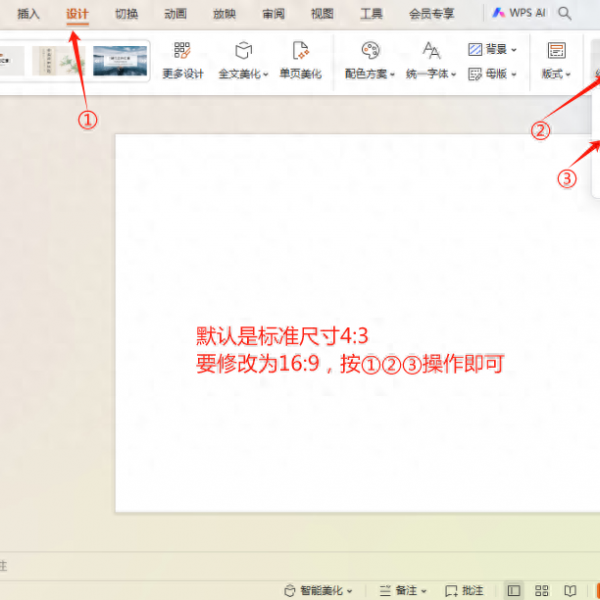The height and width of the screenshot is (600, 600).
Task: Switch to the 插入 (Insert) tab
Action: pos(28,14)
